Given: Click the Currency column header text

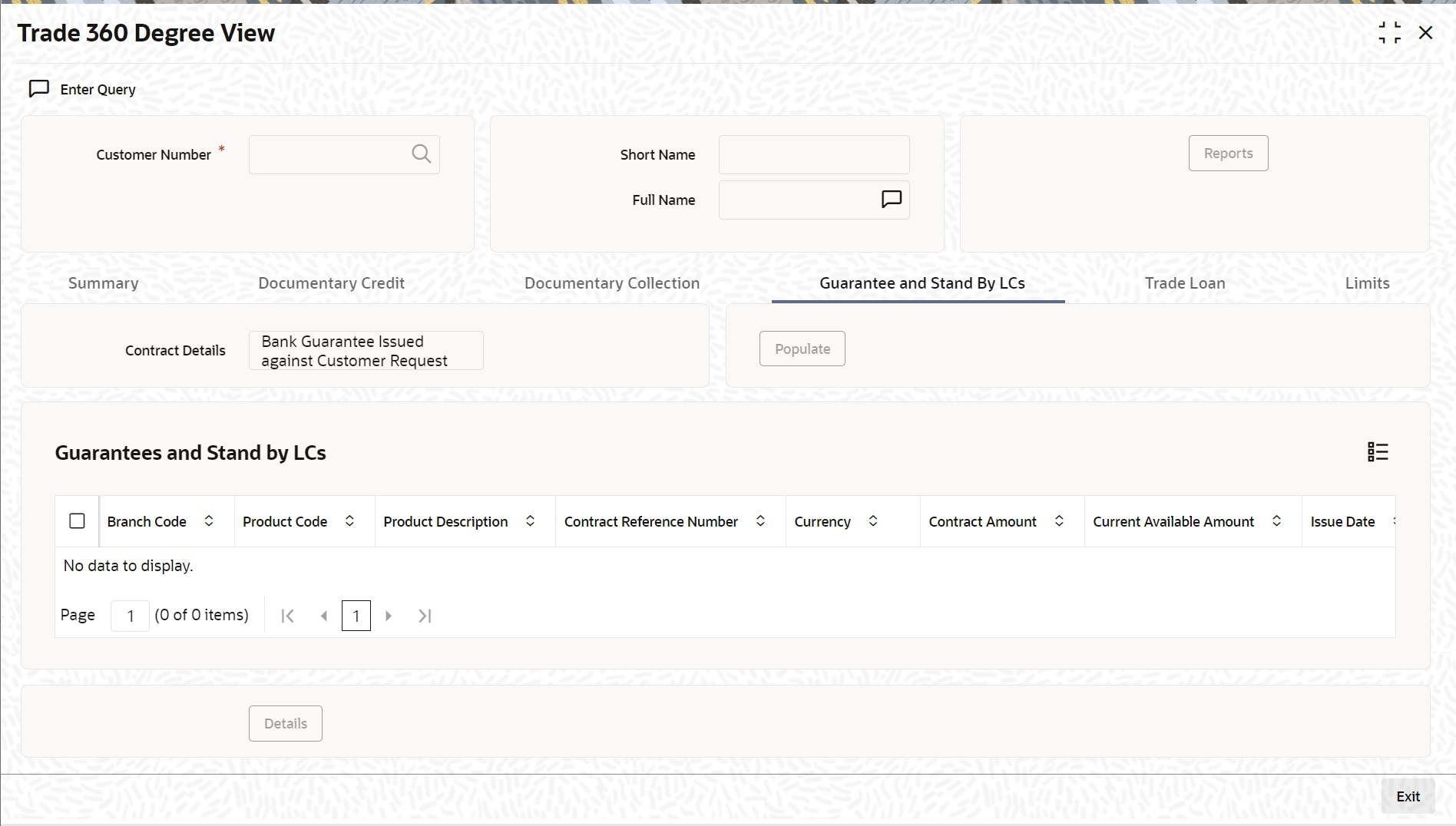Looking at the screenshot, I should [822, 522].
